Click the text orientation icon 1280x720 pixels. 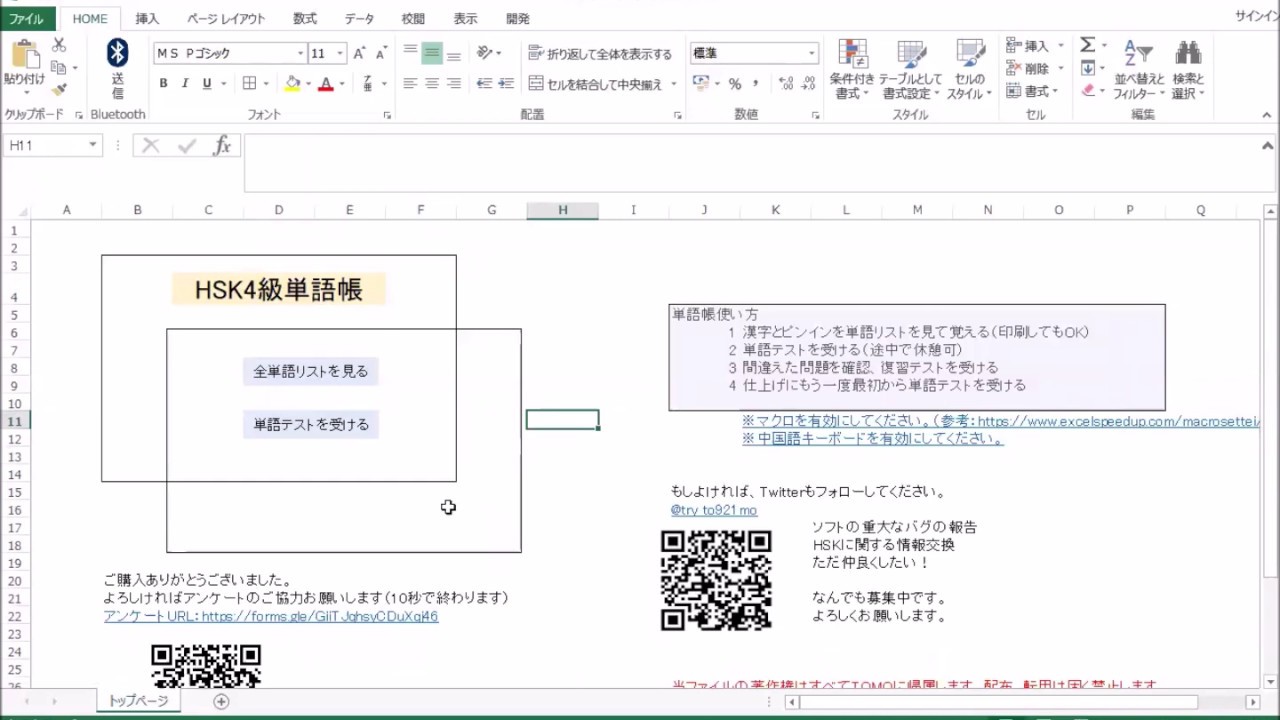[484, 53]
